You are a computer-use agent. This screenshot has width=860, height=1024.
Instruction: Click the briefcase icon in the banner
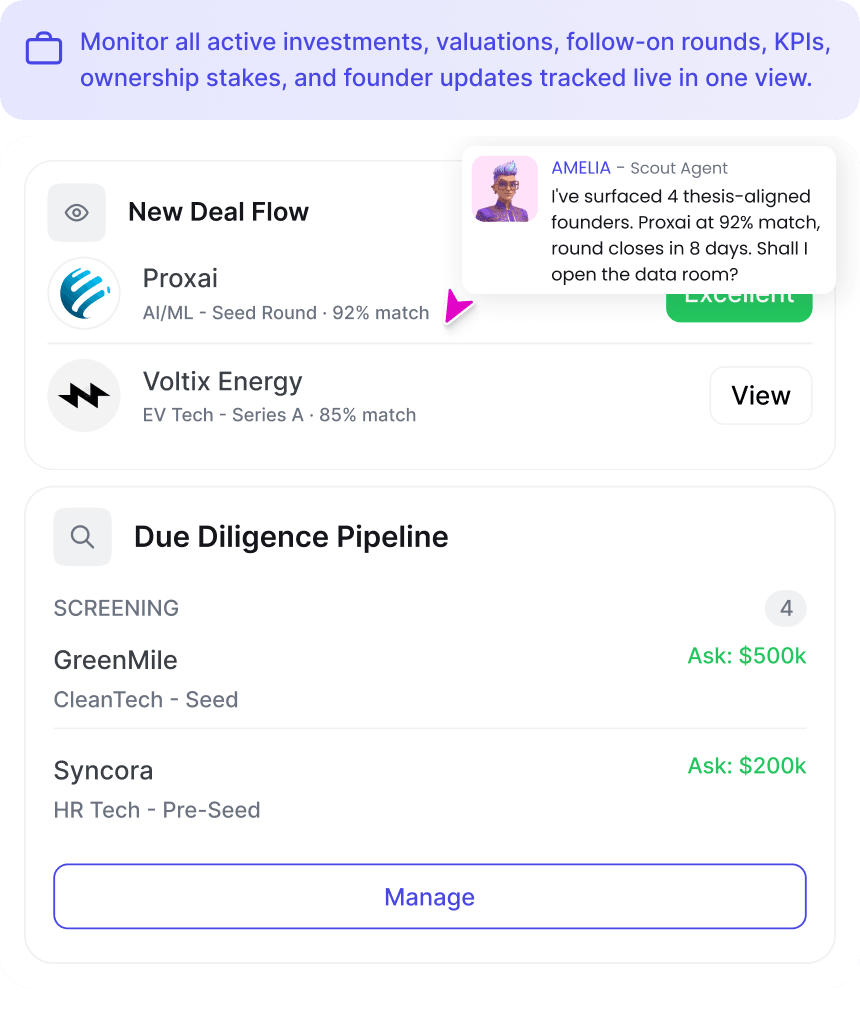click(x=44, y=49)
